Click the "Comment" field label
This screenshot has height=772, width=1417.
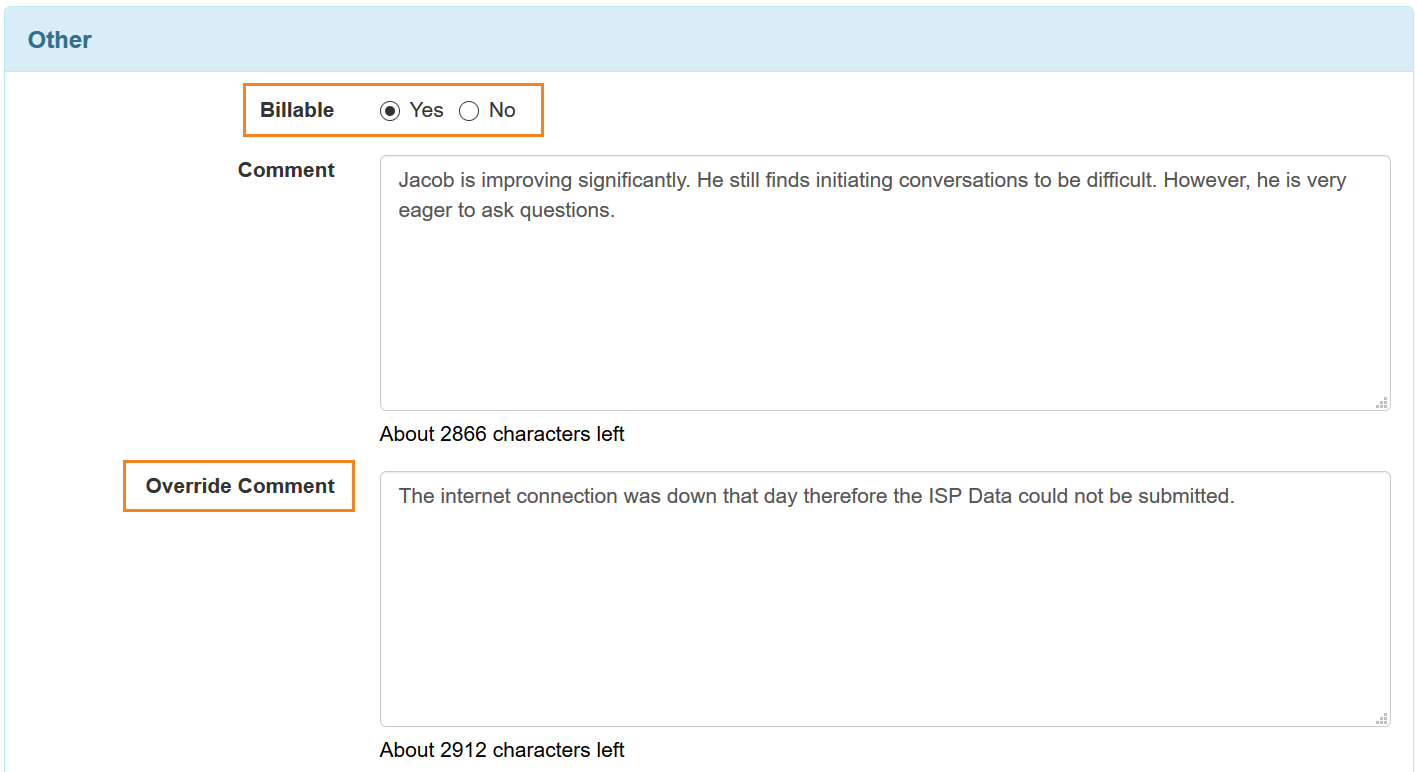tap(286, 170)
